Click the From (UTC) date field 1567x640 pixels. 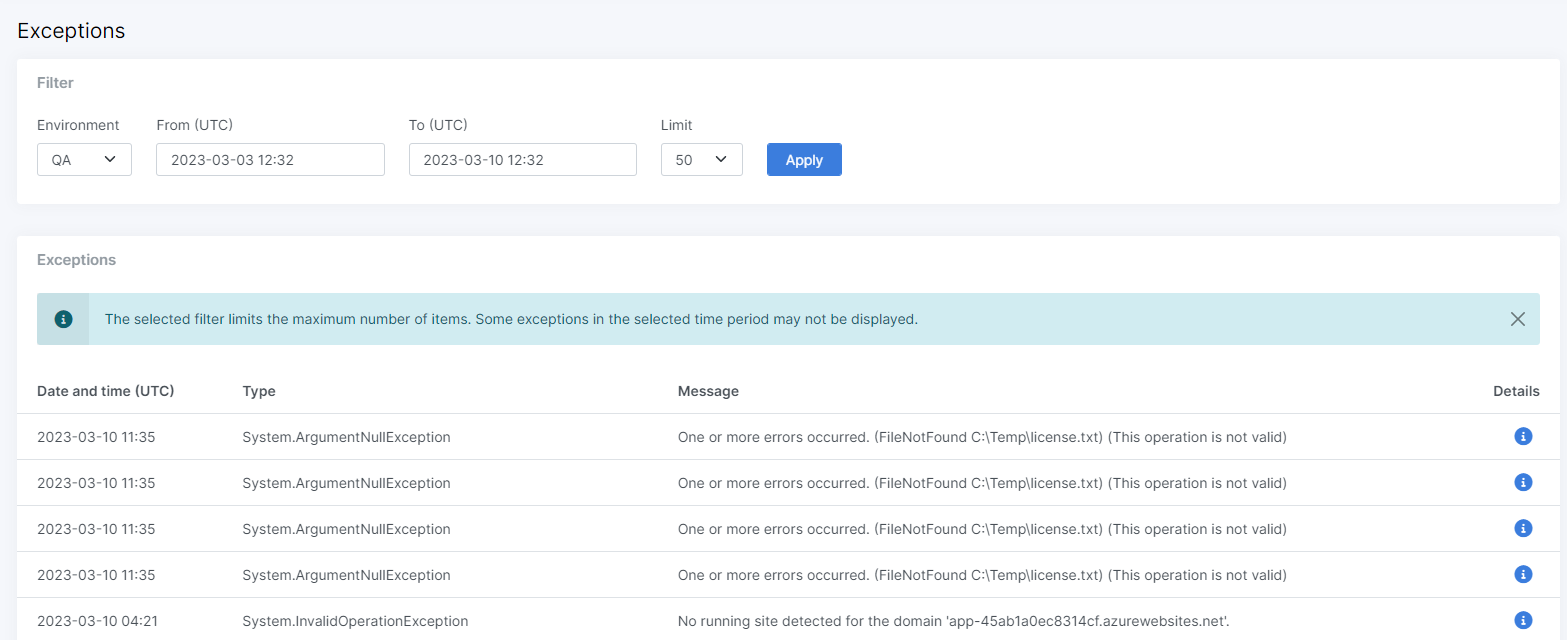(270, 159)
